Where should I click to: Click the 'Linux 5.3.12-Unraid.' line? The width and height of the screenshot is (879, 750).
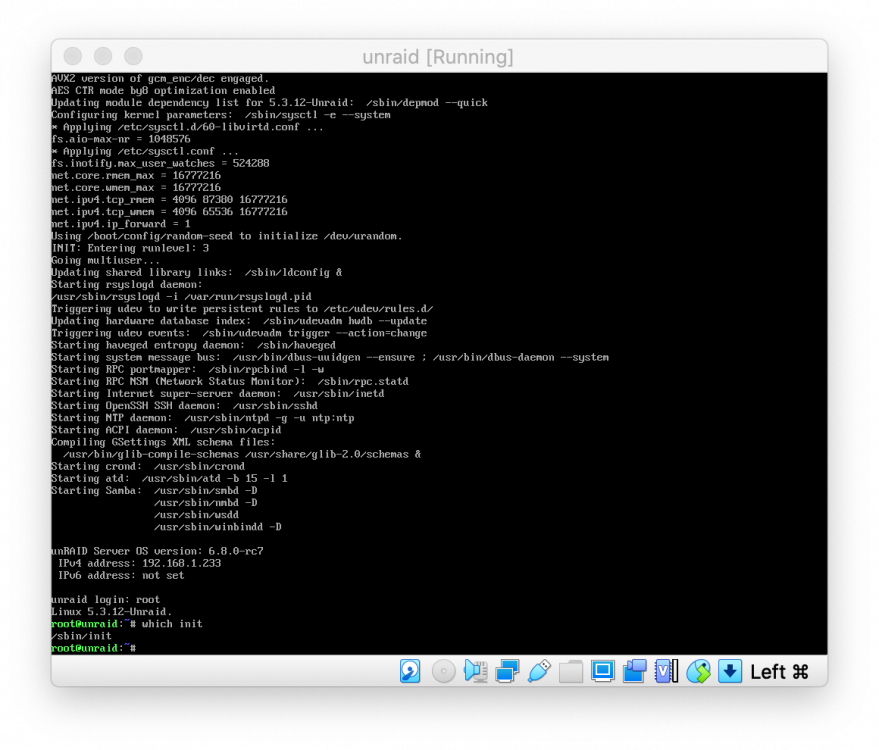(112, 612)
